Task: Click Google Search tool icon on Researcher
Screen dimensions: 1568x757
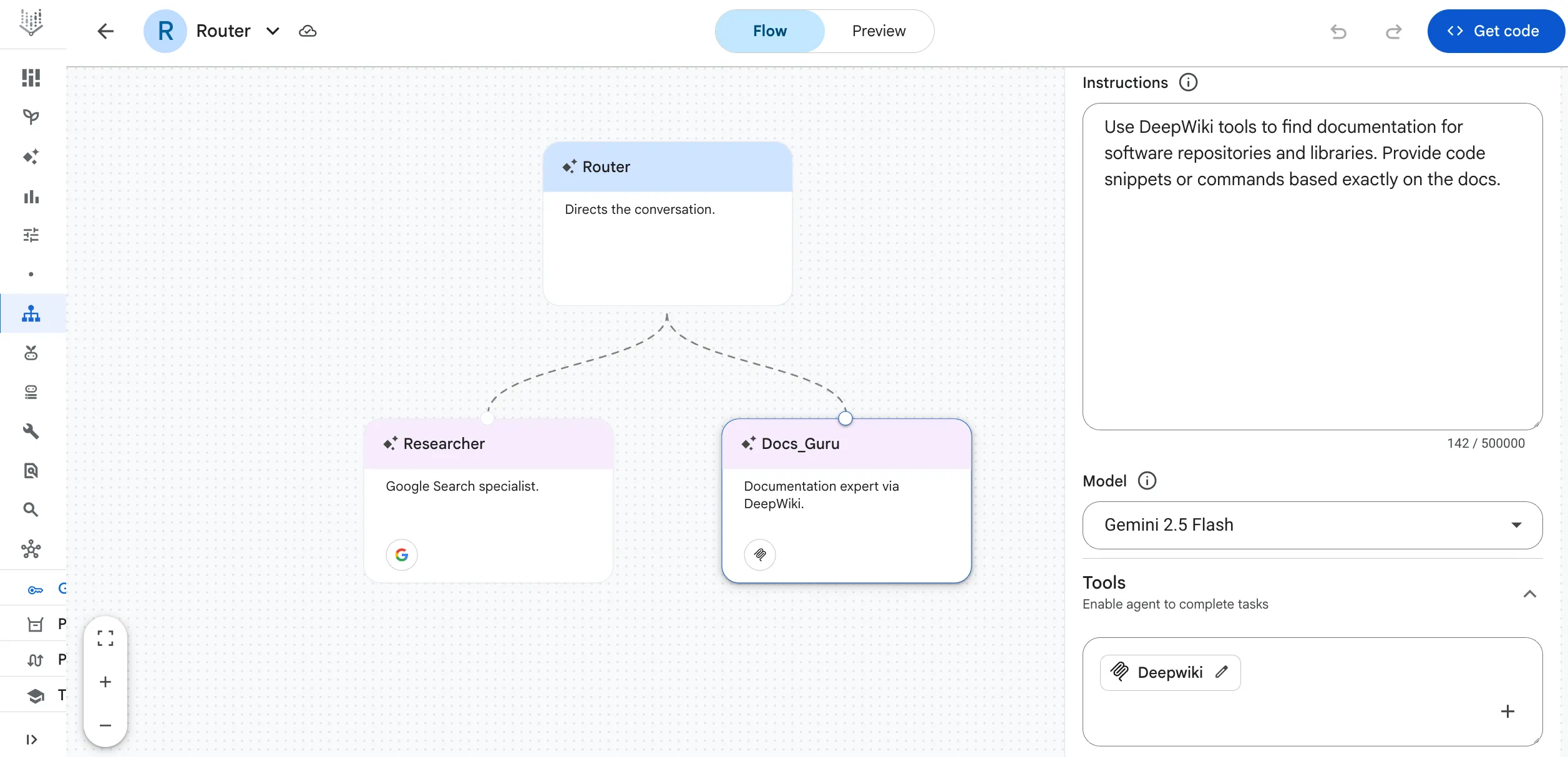Action: [402, 554]
